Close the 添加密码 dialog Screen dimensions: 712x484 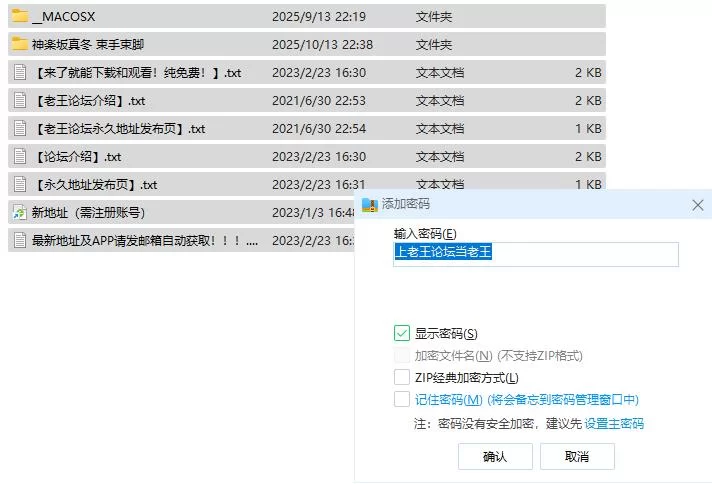coord(698,205)
